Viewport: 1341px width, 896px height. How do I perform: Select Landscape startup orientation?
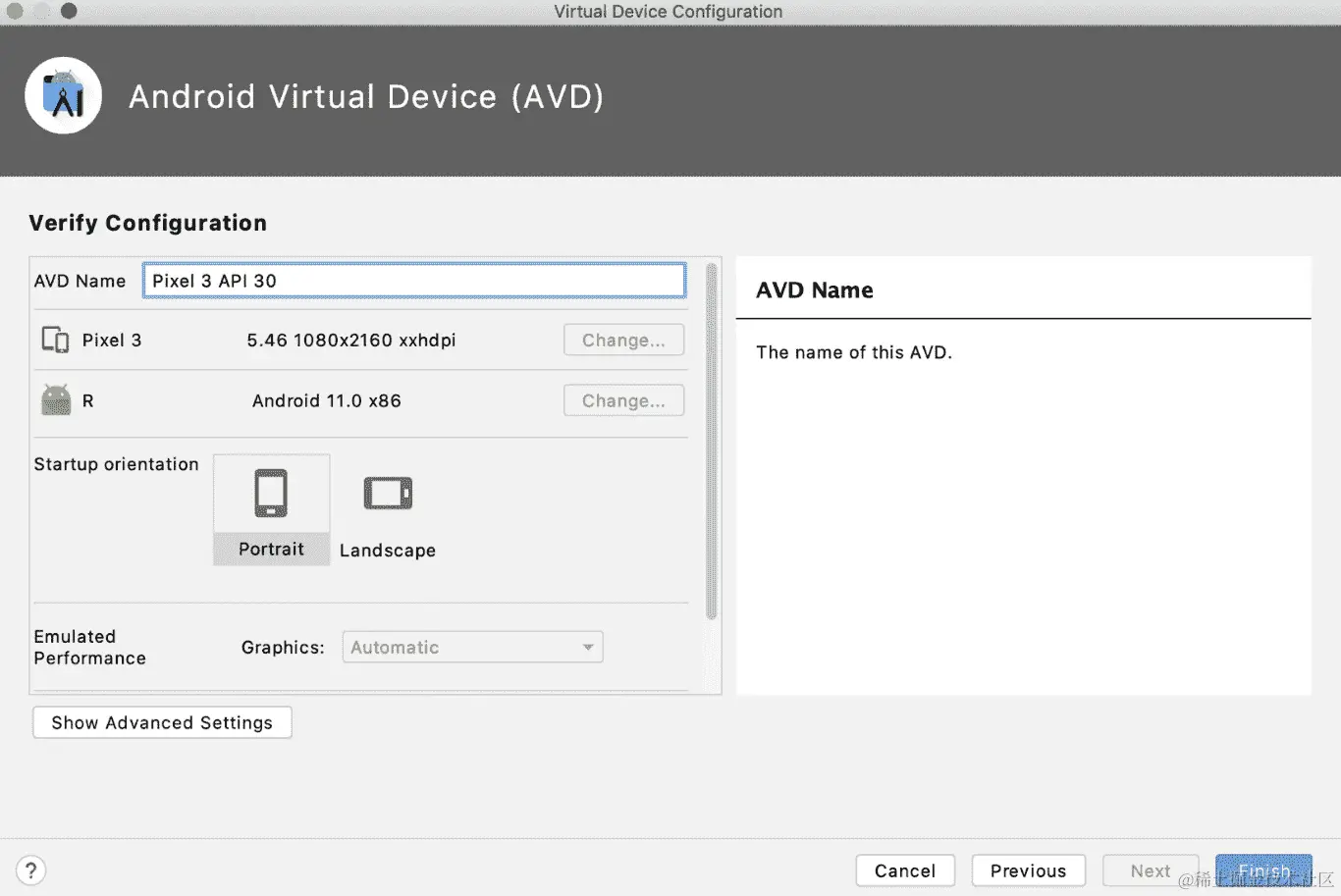[388, 511]
